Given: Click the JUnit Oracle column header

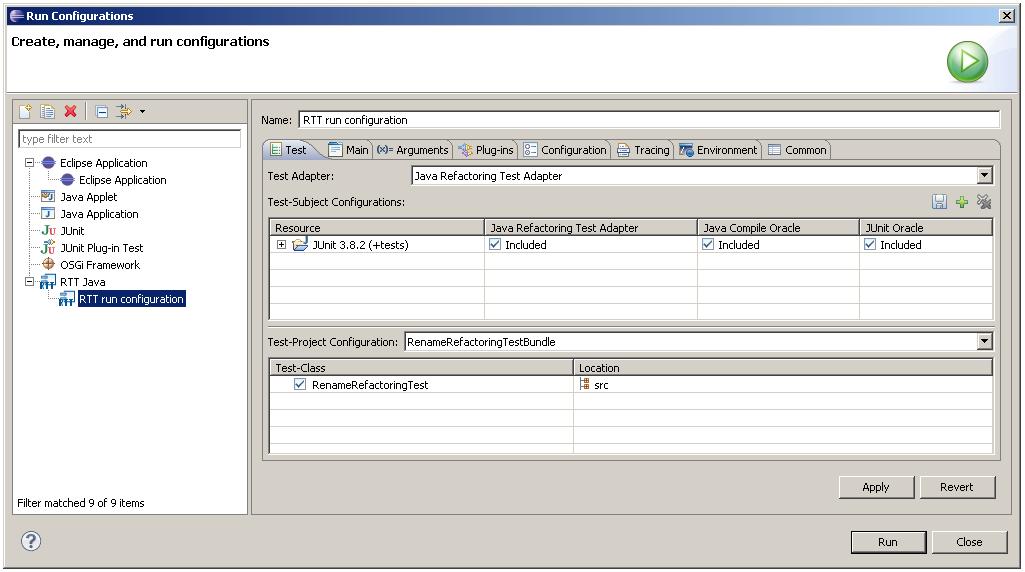Looking at the screenshot, I should 926,227.
